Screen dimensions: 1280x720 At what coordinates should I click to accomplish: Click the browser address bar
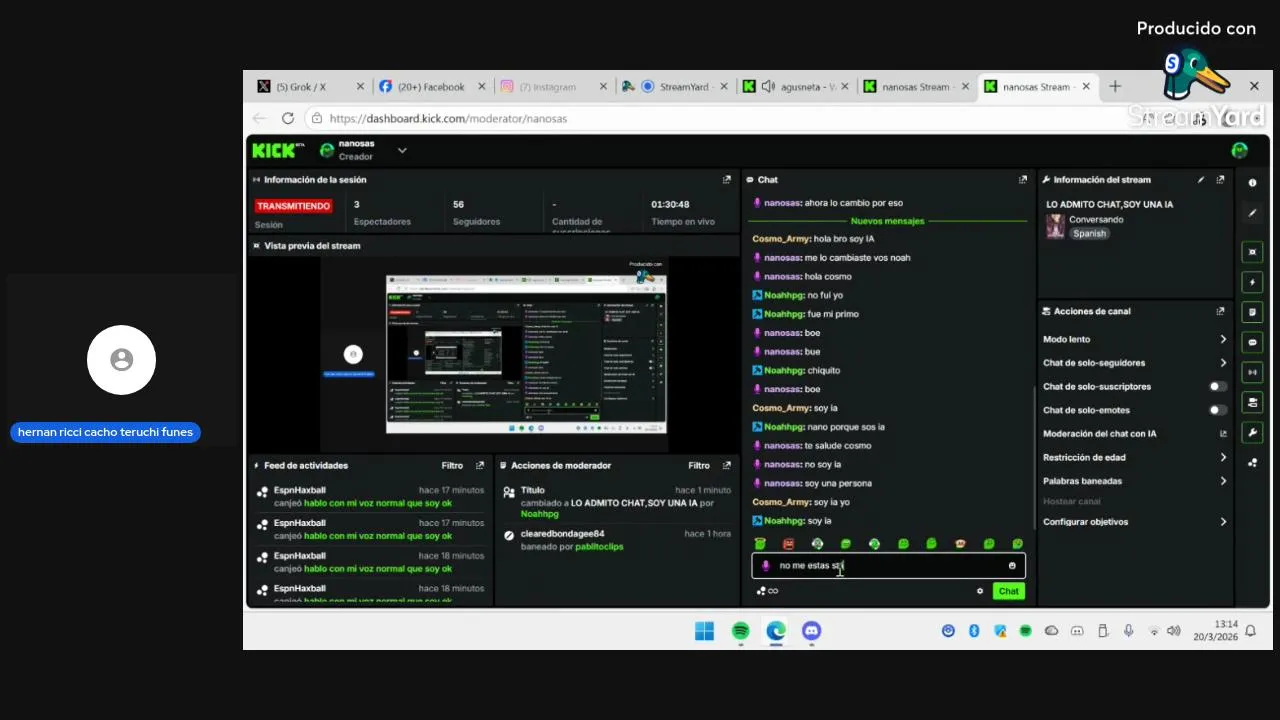[720, 118]
